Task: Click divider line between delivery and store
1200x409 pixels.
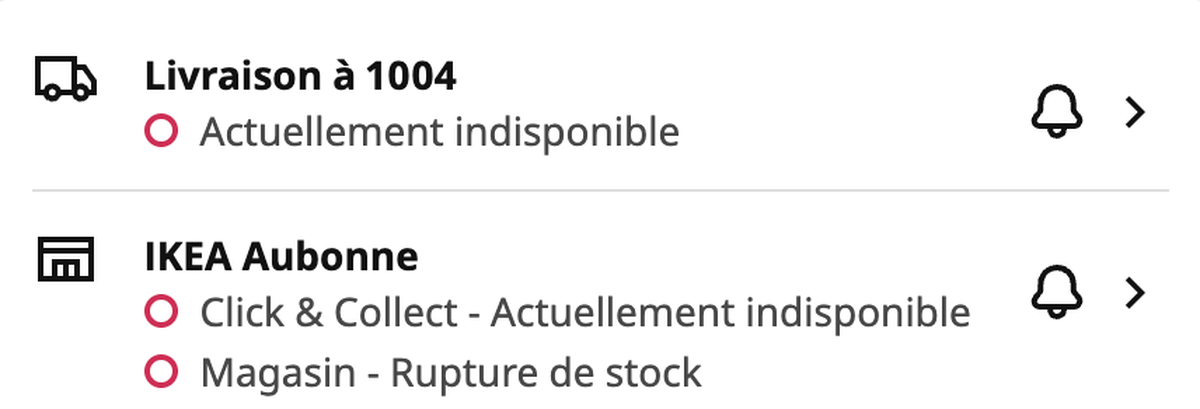Action: [x=600, y=190]
